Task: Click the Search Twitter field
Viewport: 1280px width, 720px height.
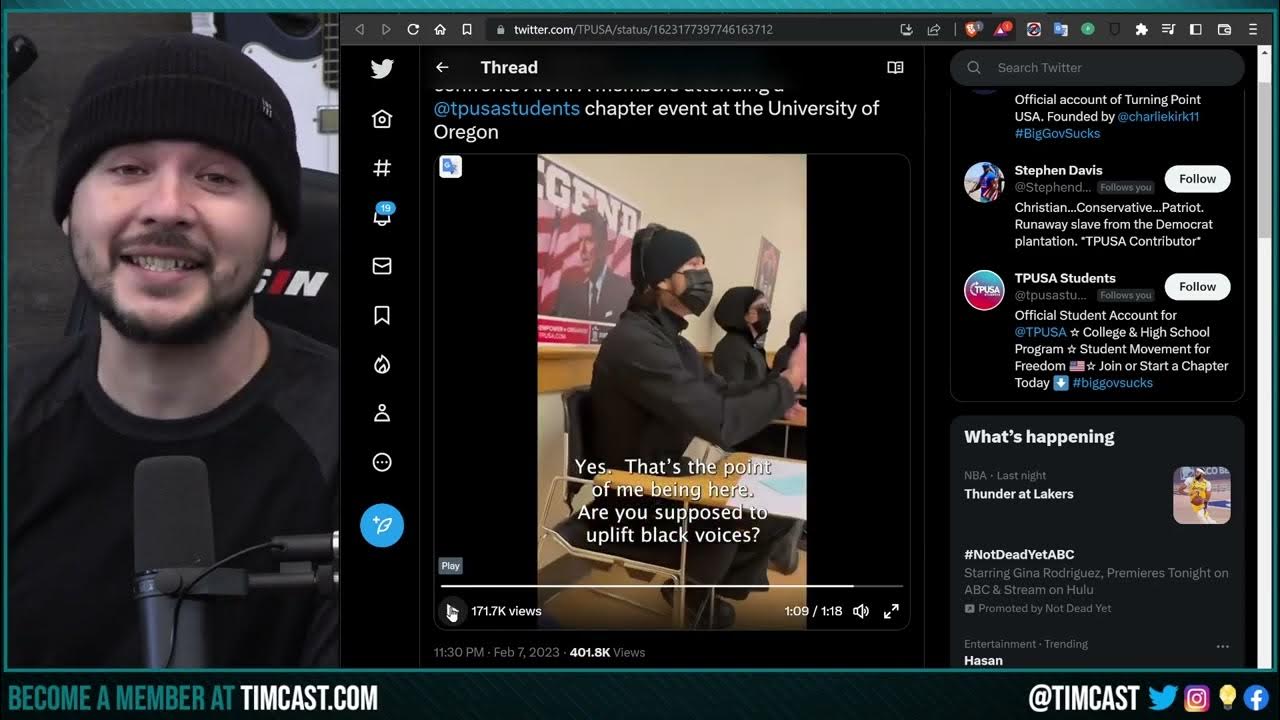Action: [x=1097, y=67]
